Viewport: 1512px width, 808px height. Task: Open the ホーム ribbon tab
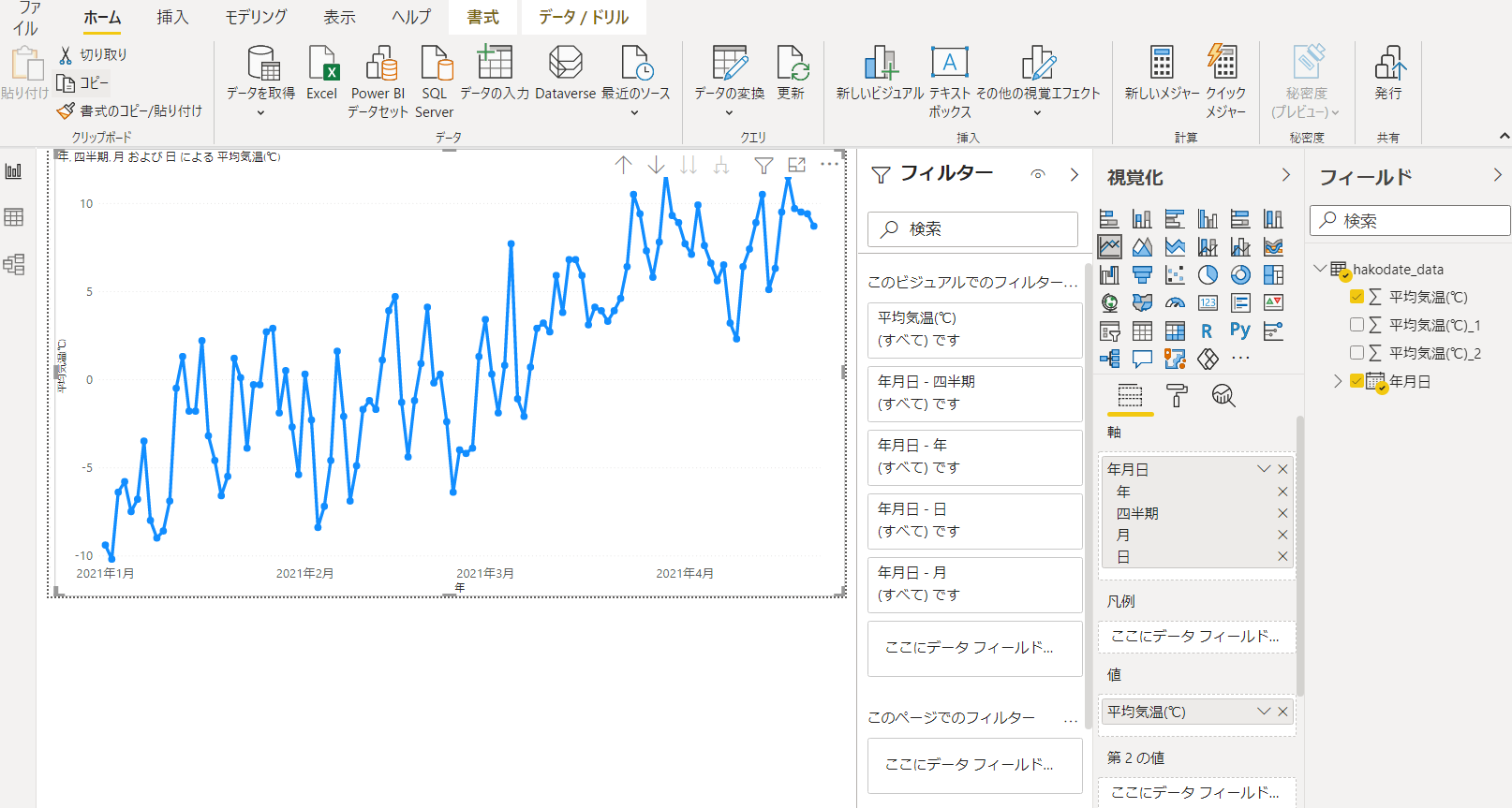(x=102, y=18)
